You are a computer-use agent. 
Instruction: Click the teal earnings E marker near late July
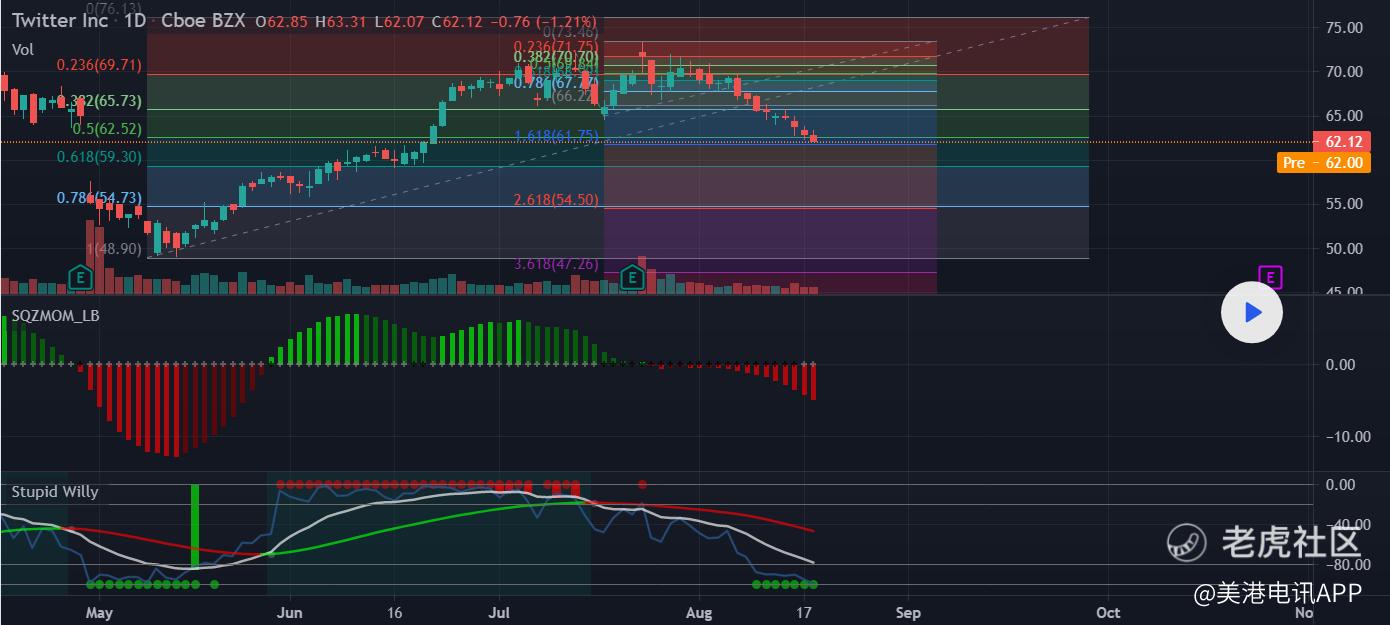tap(632, 277)
